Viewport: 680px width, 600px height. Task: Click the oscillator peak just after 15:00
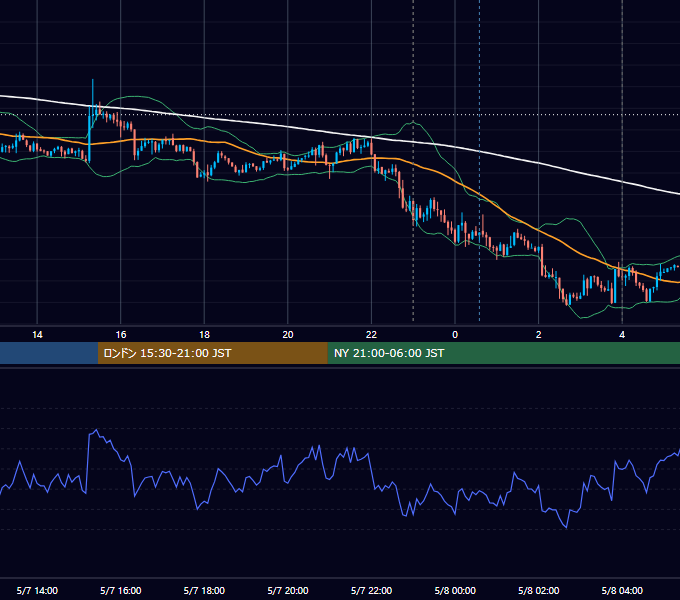96,430
